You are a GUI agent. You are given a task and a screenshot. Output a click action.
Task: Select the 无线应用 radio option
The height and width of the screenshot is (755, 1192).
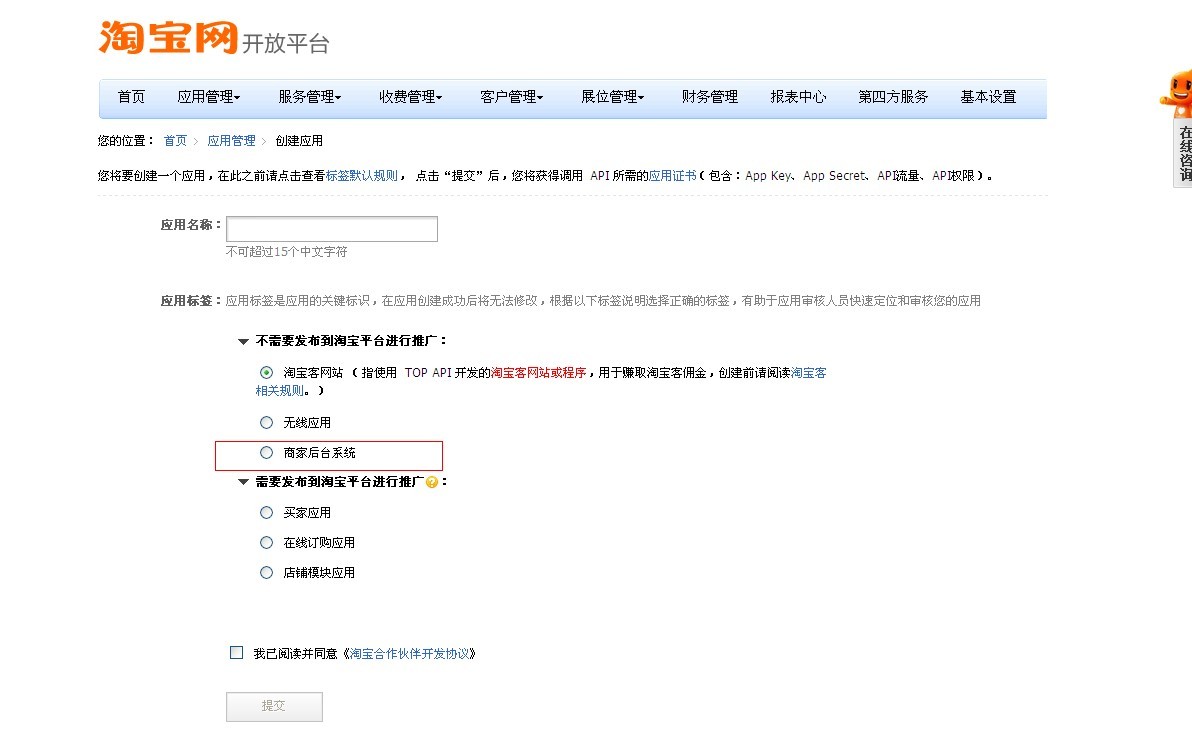(x=266, y=423)
